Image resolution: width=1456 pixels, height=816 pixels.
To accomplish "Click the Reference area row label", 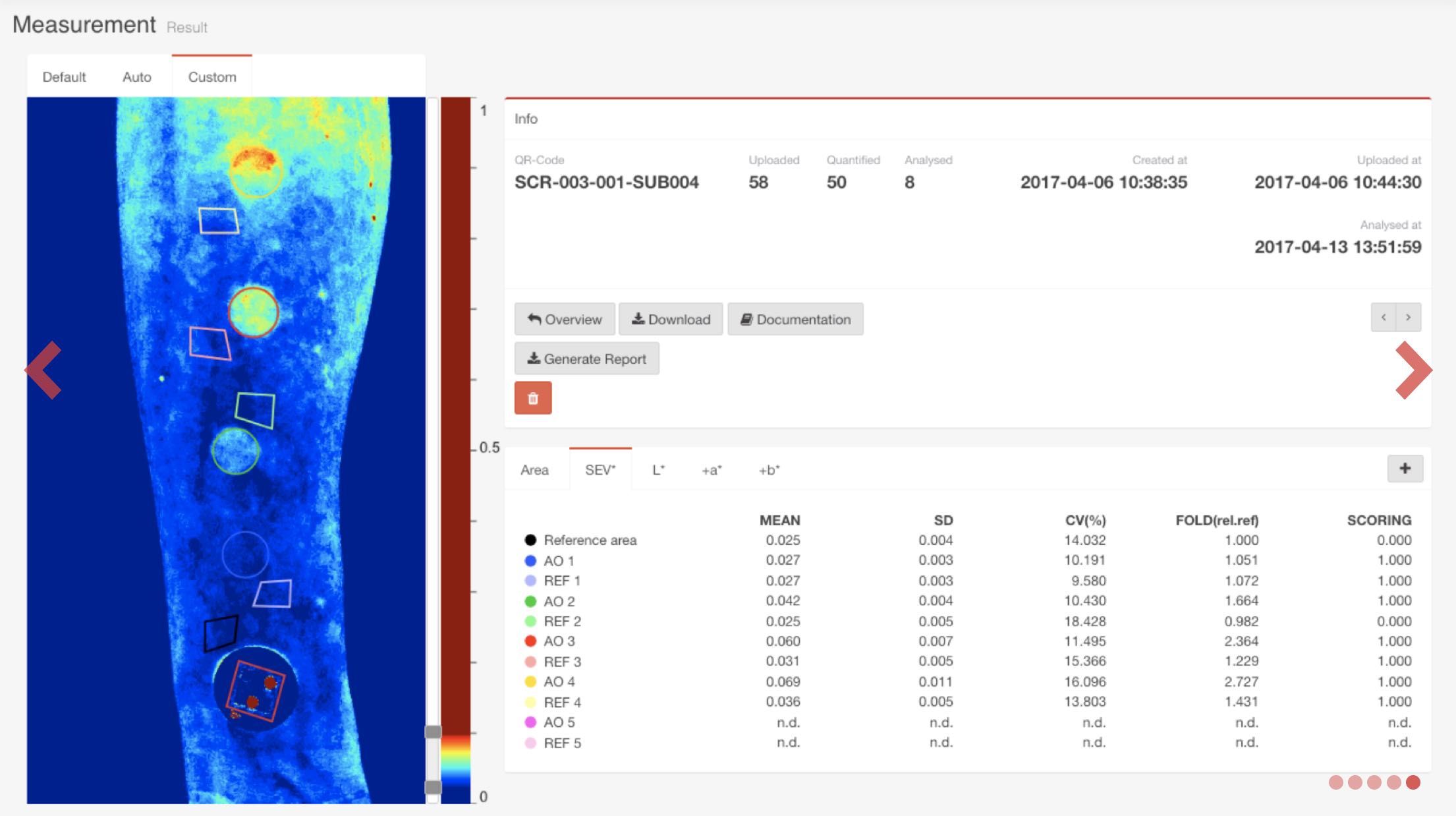I will tap(590, 540).
